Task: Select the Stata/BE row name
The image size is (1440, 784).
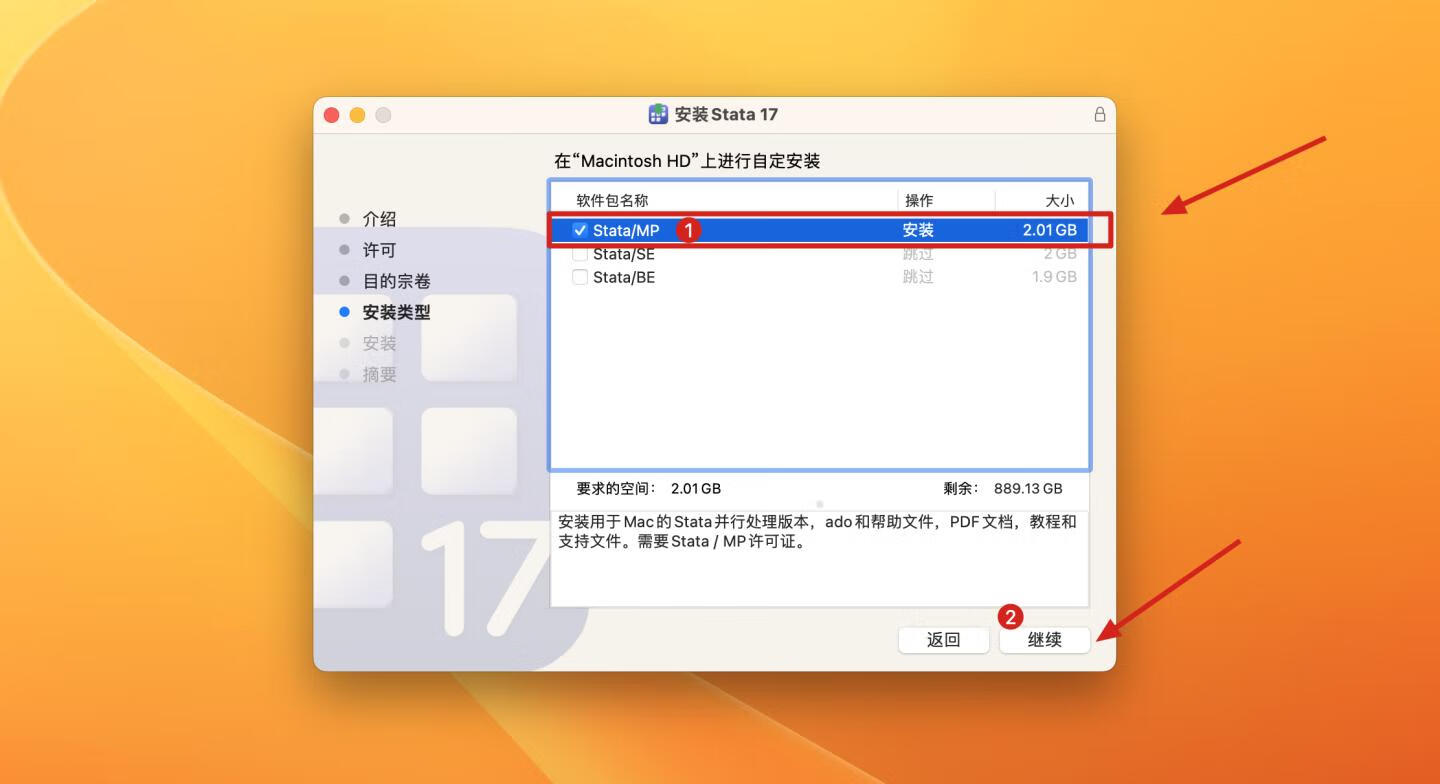Action: tap(624, 277)
